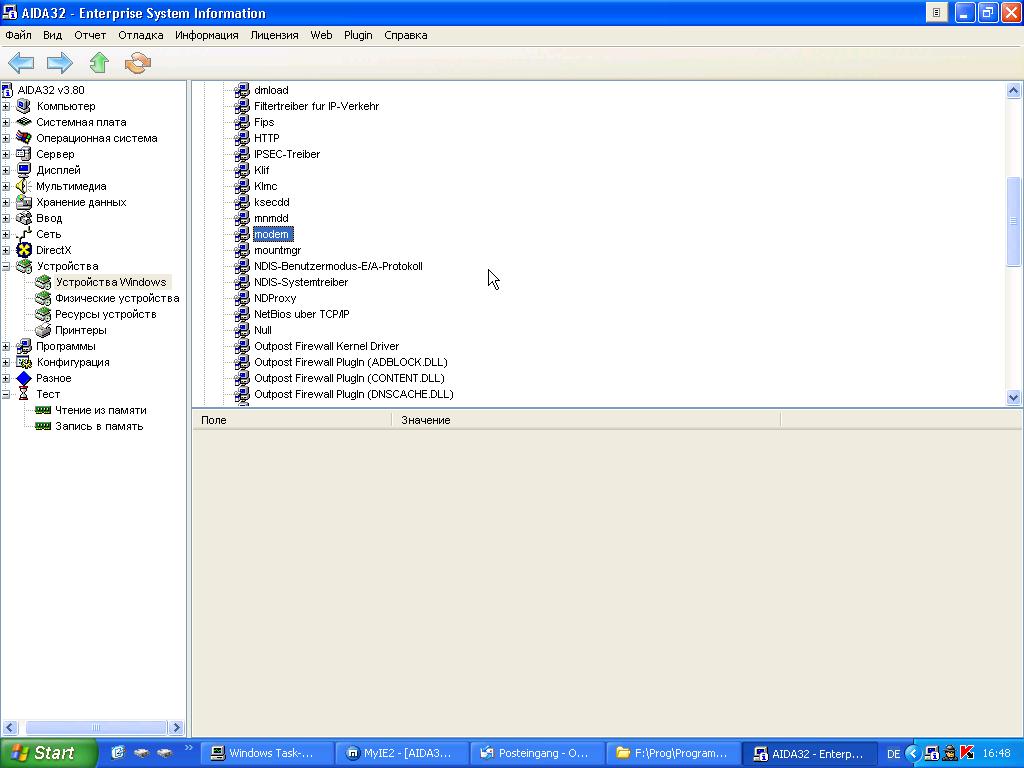Click the Тест hourglass icon
1024x768 pixels.
[x=24, y=394]
